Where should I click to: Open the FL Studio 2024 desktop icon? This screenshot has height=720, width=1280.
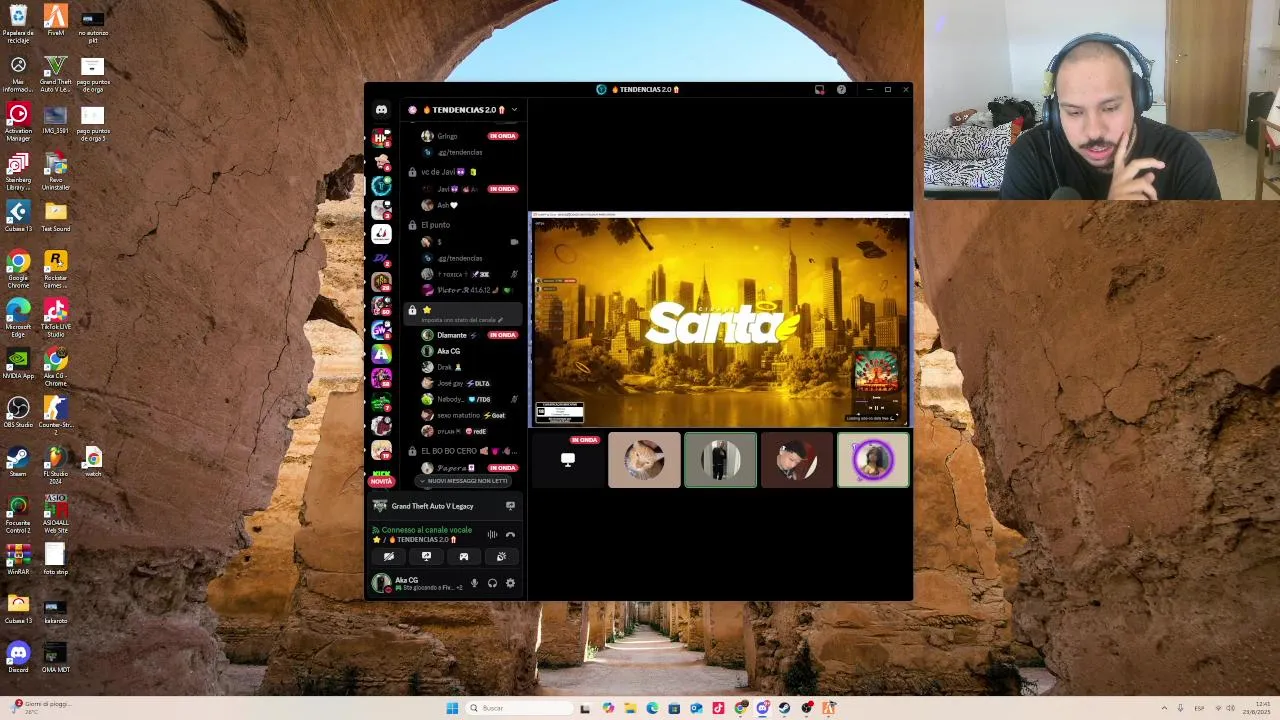click(x=55, y=464)
